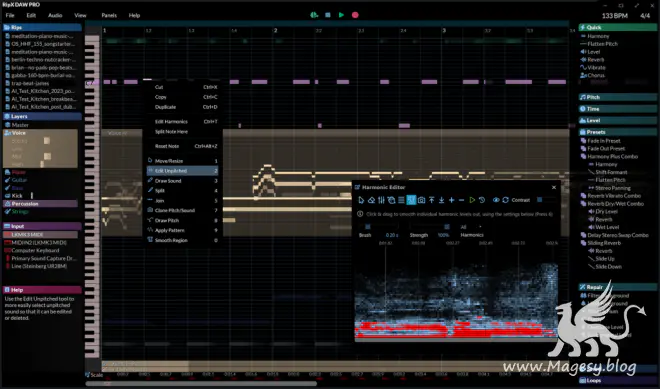Expand the Level effects section
Image resolution: width=660 pixels, height=389 pixels.
coord(617,120)
